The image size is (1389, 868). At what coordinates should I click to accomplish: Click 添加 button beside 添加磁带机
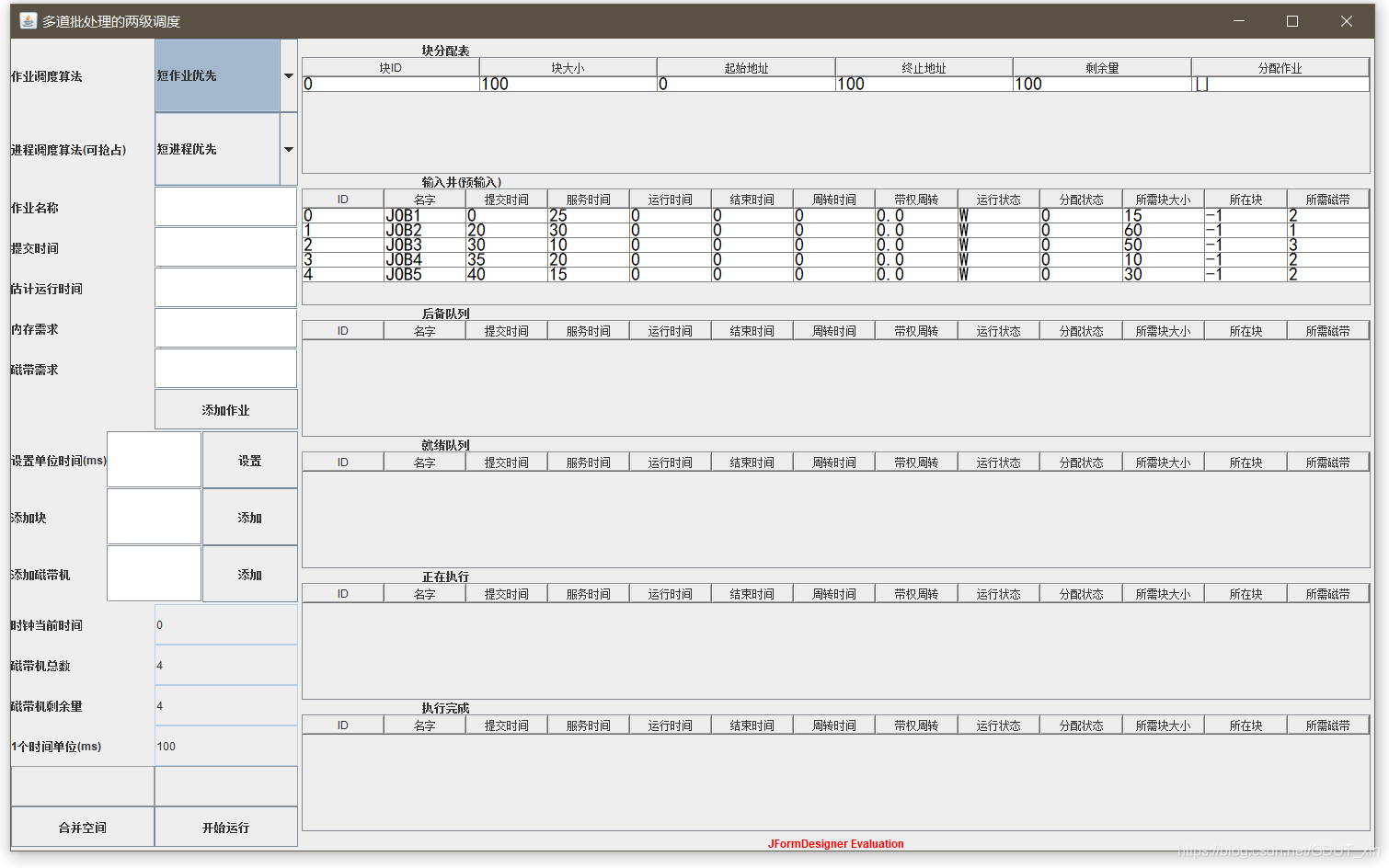[x=250, y=574]
